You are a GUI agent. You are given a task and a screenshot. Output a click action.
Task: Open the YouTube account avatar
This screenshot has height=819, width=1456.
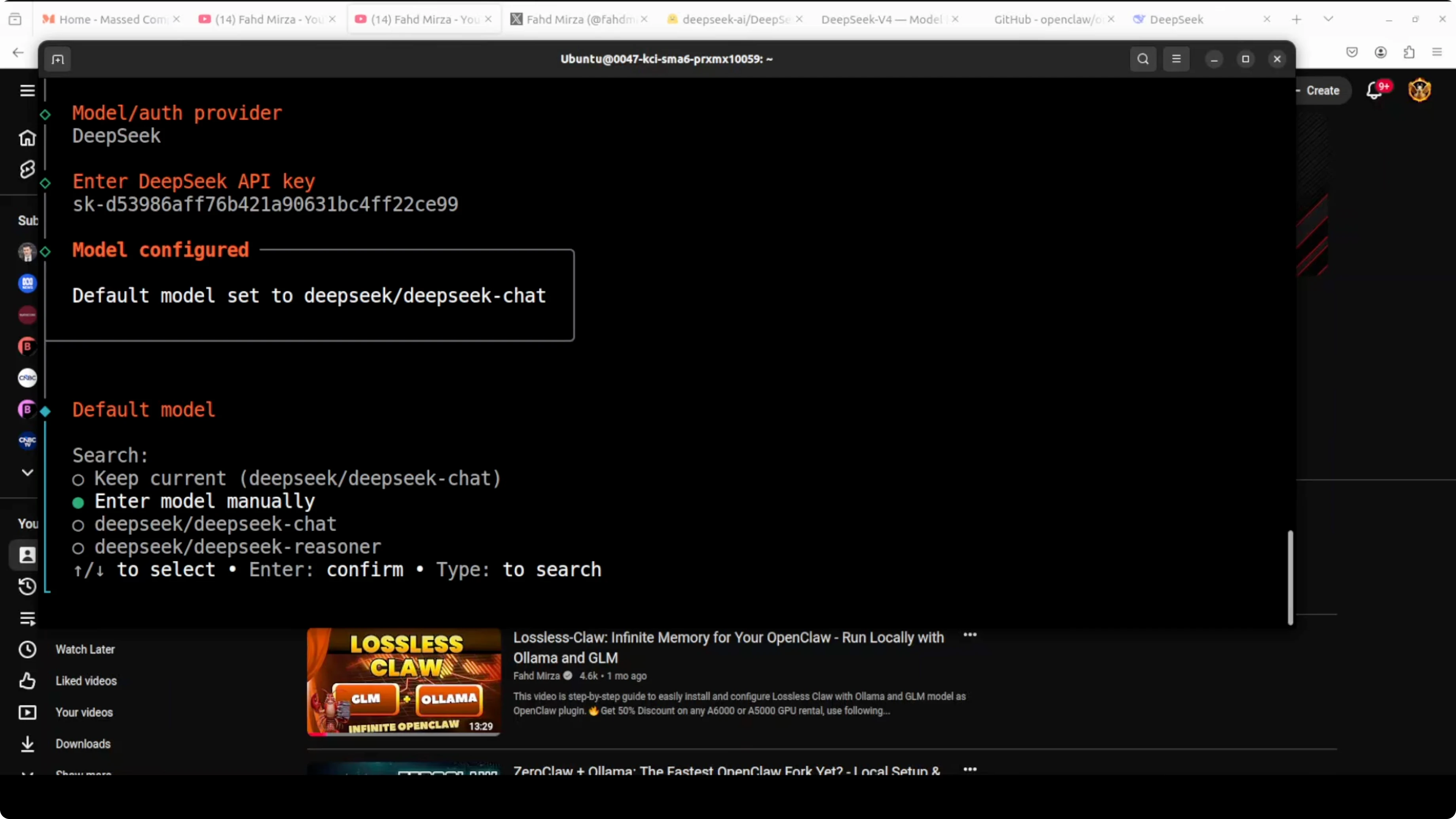pos(1419,91)
